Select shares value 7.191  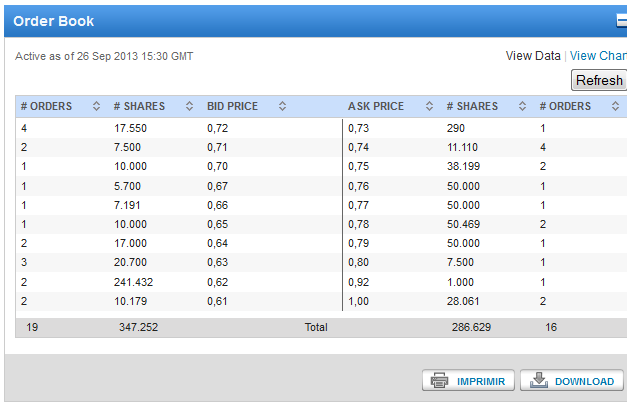[x=127, y=205]
